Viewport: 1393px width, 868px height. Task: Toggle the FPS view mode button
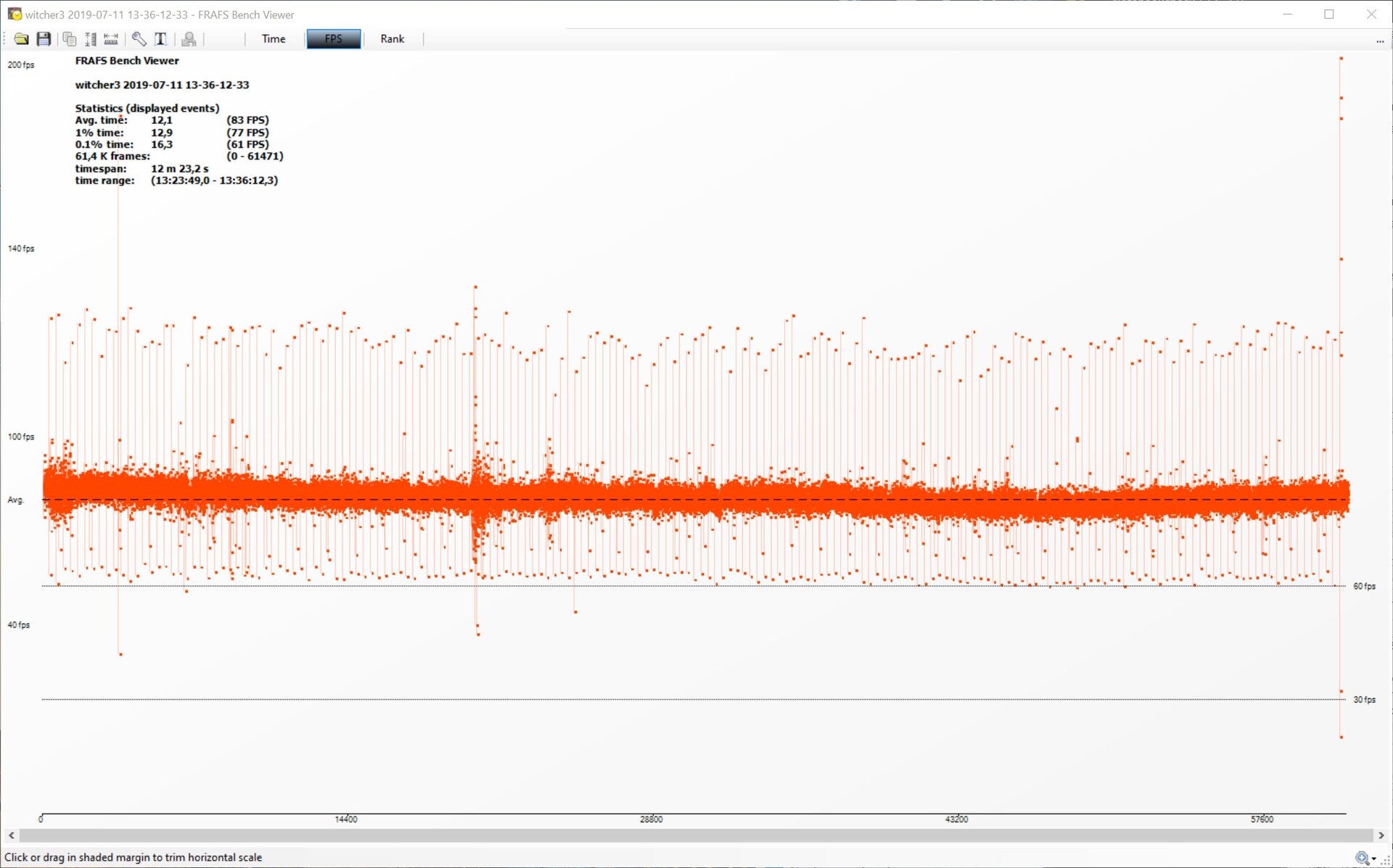tap(333, 39)
